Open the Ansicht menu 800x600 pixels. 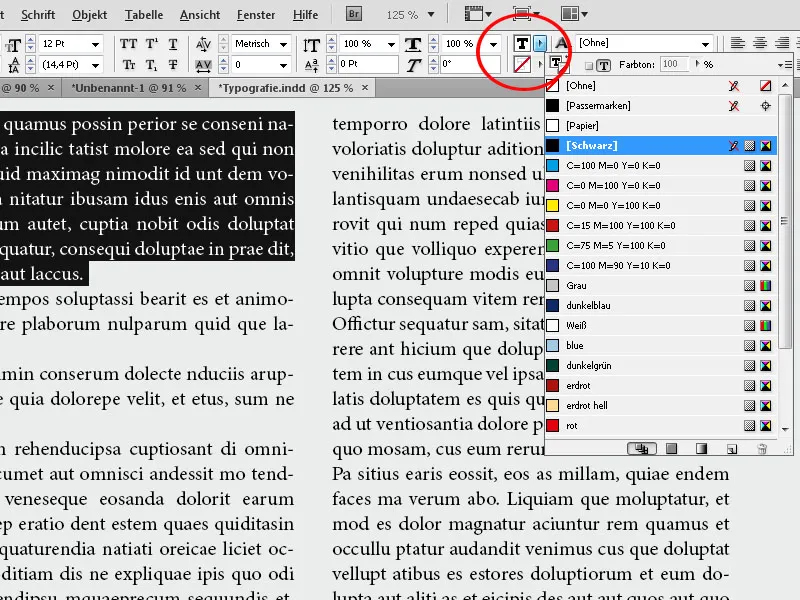pyautogui.click(x=200, y=15)
